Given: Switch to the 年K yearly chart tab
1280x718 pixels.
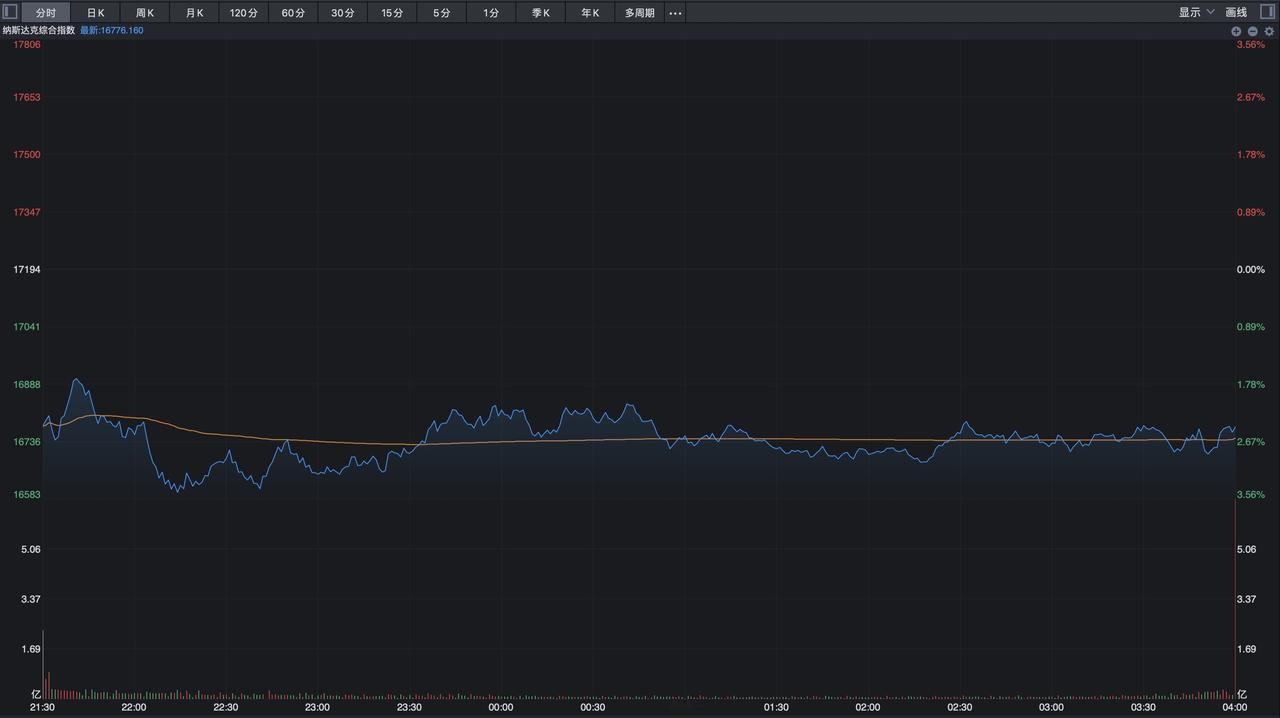Looking at the screenshot, I should tap(590, 13).
